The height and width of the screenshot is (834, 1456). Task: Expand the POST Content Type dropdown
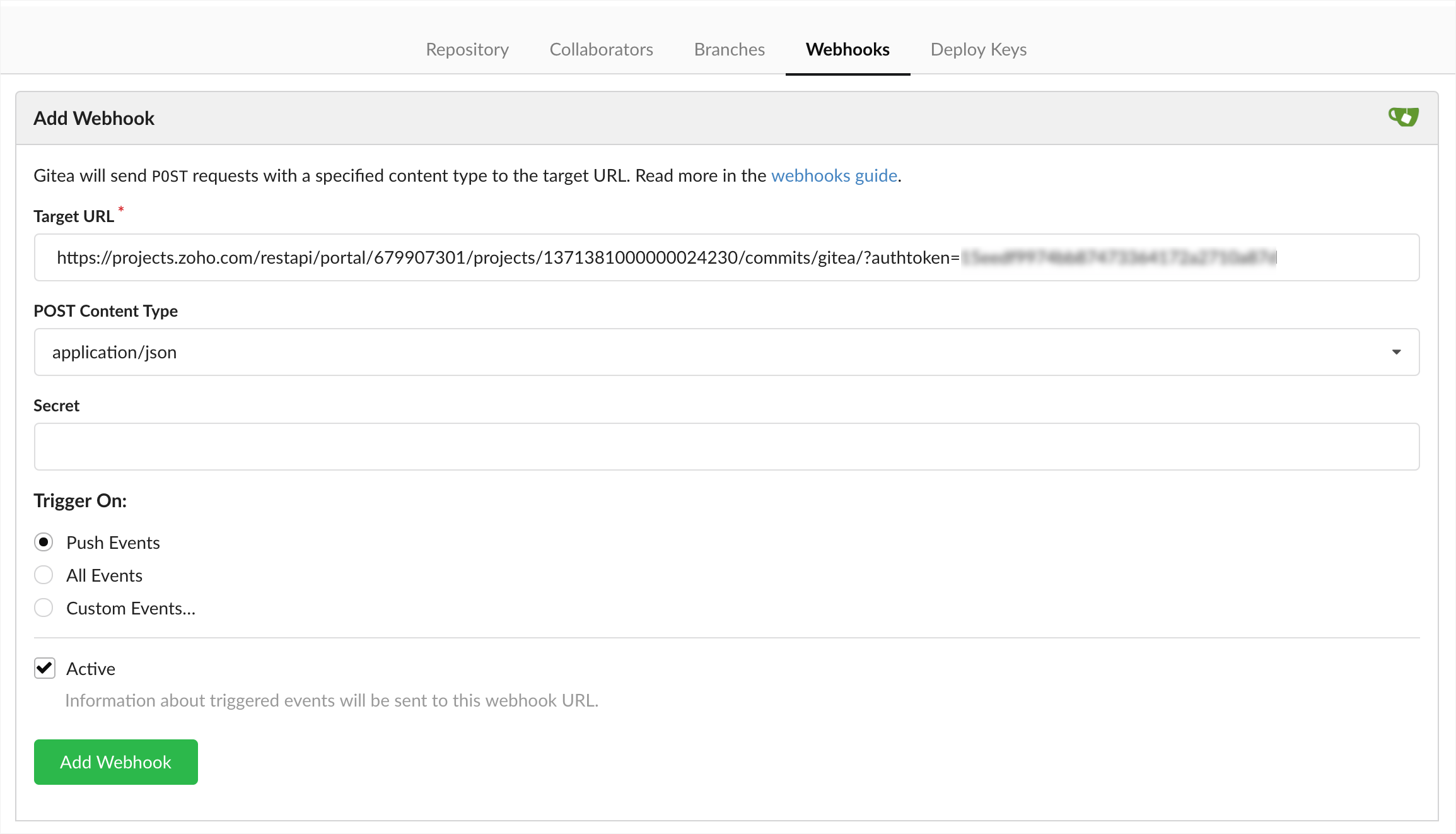(x=726, y=352)
